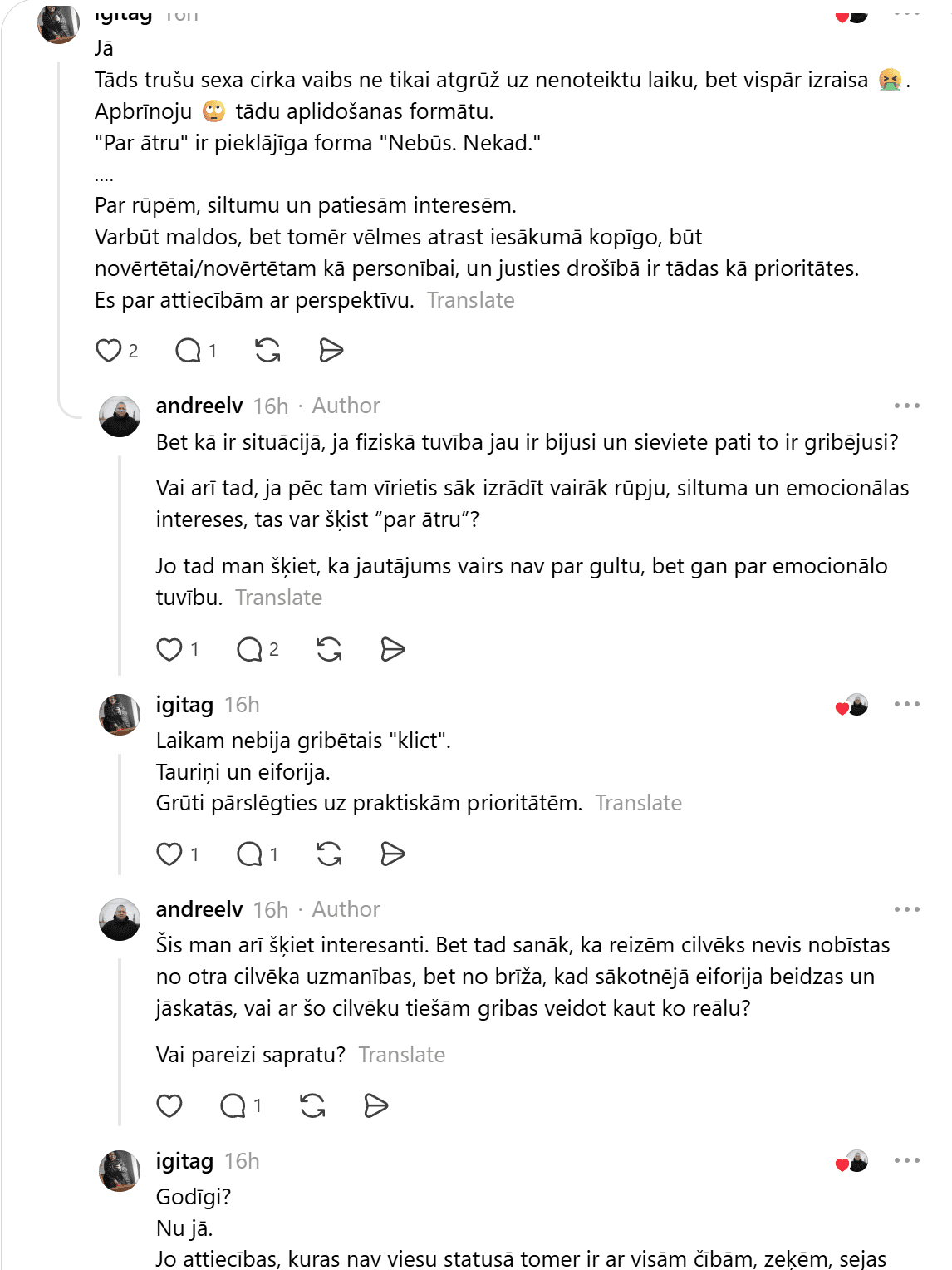Share igitag's top comment via send icon
Viewport: 952px width, 1270px height.
pyautogui.click(x=331, y=351)
